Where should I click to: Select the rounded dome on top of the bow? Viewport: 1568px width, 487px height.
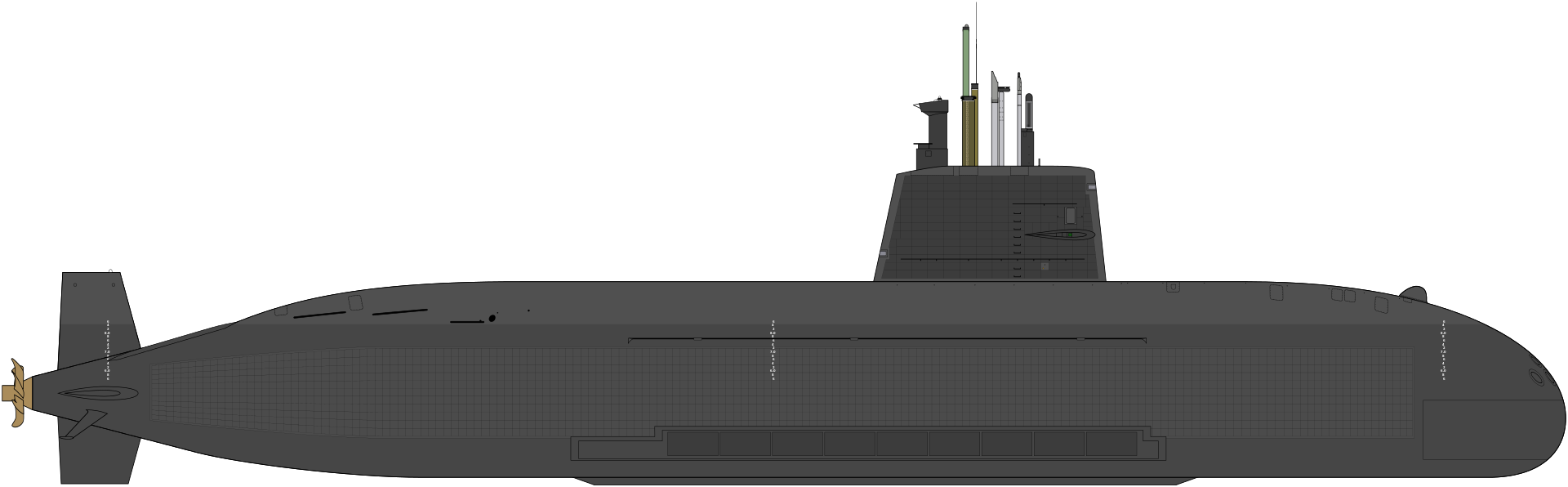pyautogui.click(x=1414, y=294)
